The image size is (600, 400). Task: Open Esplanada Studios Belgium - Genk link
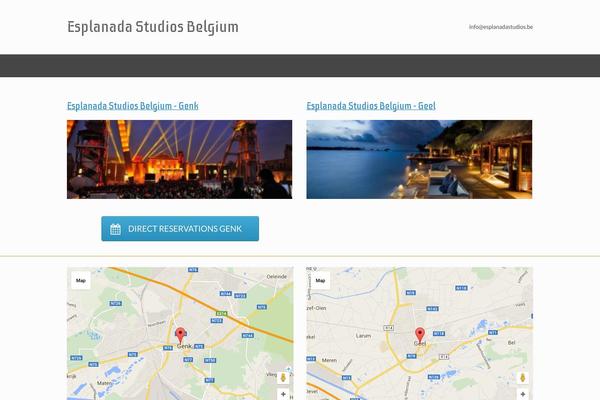(x=133, y=106)
